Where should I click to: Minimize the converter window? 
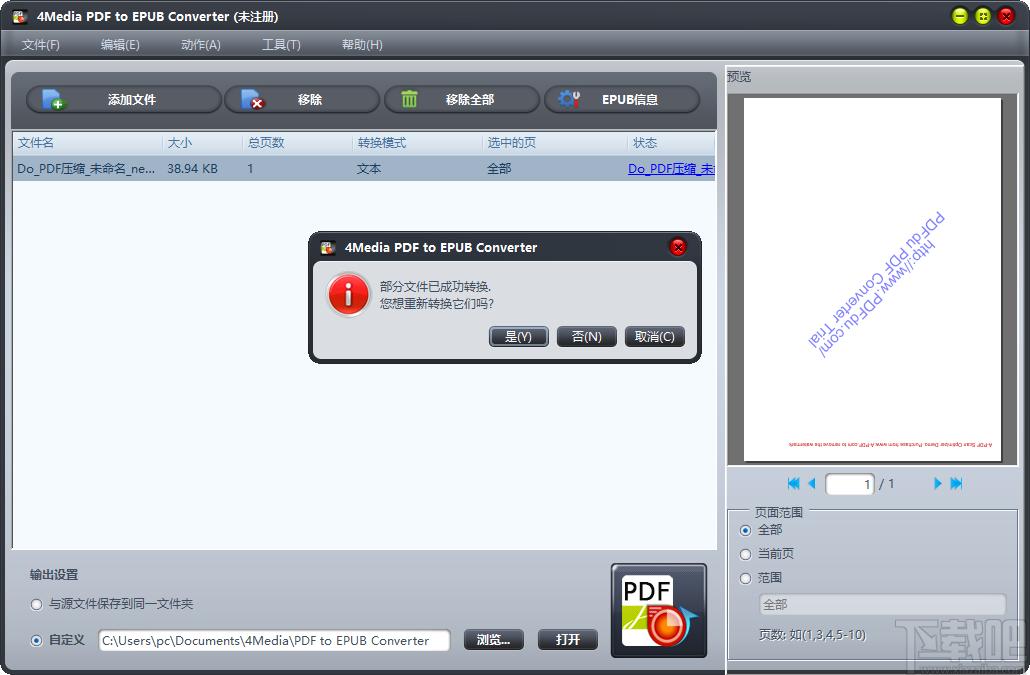pos(960,16)
